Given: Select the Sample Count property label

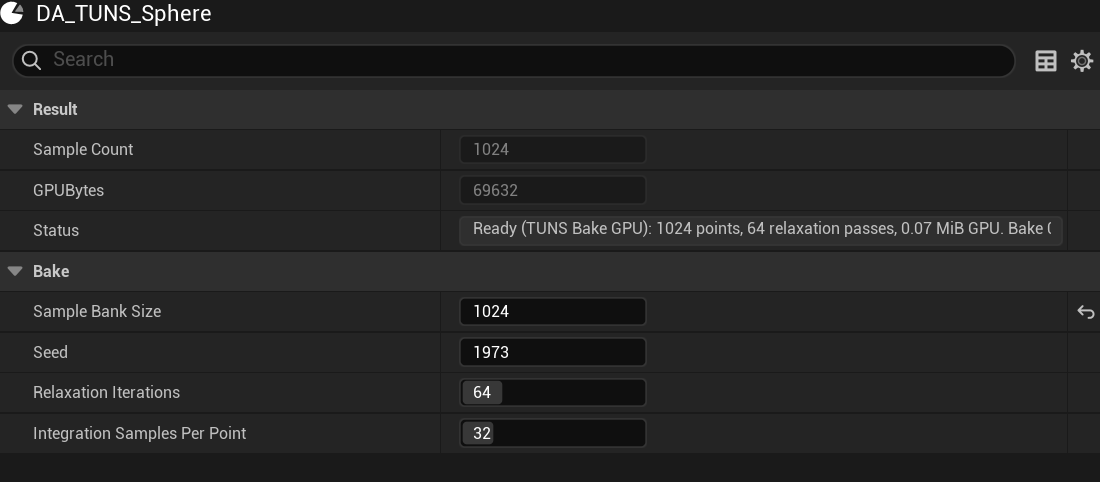Looking at the screenshot, I should tap(83, 149).
